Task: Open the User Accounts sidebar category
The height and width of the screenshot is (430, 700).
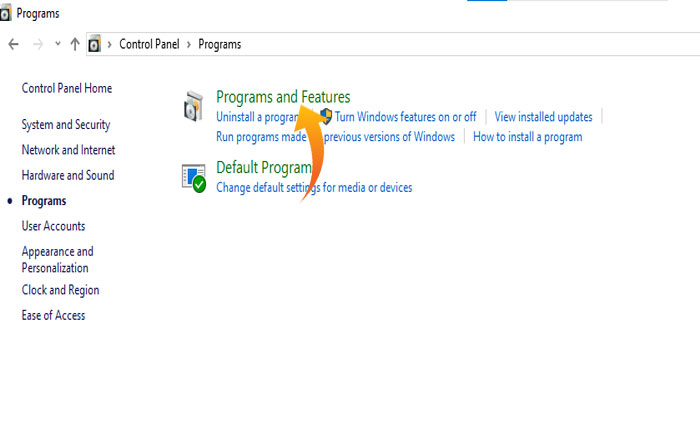Action: tap(53, 226)
